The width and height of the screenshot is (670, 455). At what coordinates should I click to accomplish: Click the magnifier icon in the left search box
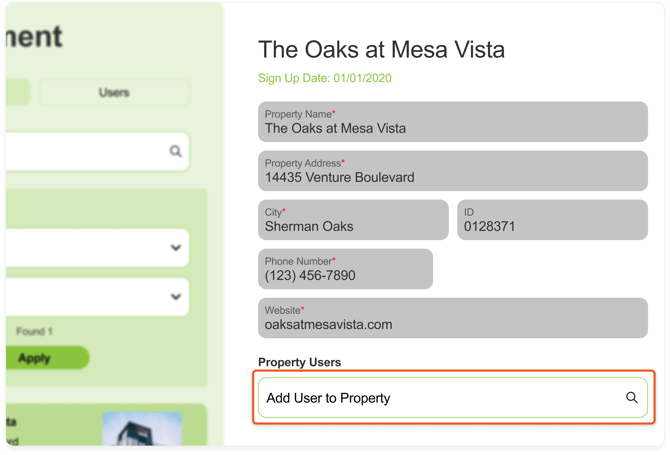pyautogui.click(x=175, y=152)
